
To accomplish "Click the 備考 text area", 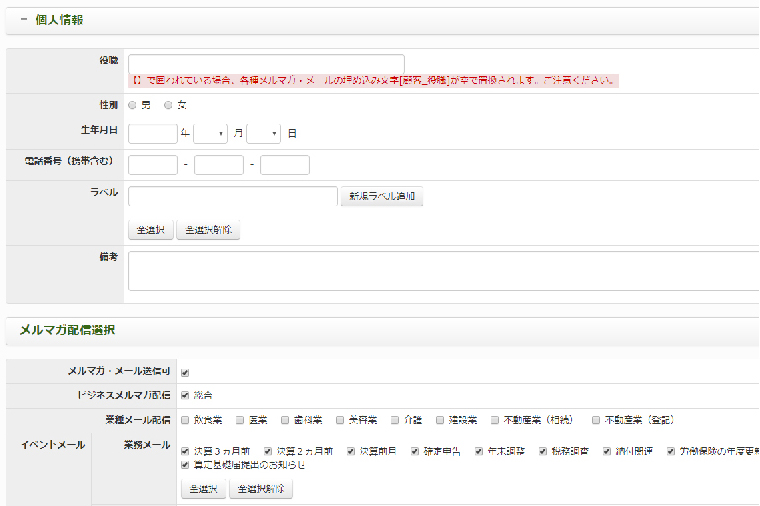I will [x=443, y=271].
